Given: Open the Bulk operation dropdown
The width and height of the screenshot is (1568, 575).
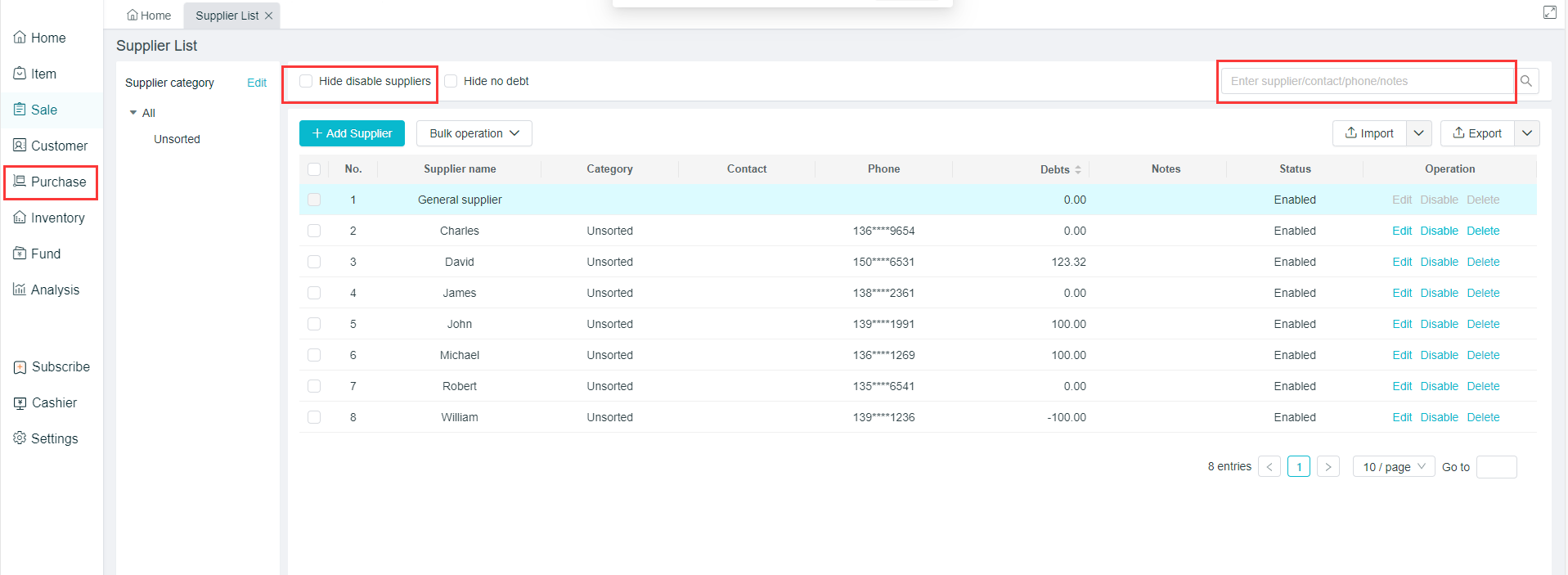Looking at the screenshot, I should tap(474, 133).
